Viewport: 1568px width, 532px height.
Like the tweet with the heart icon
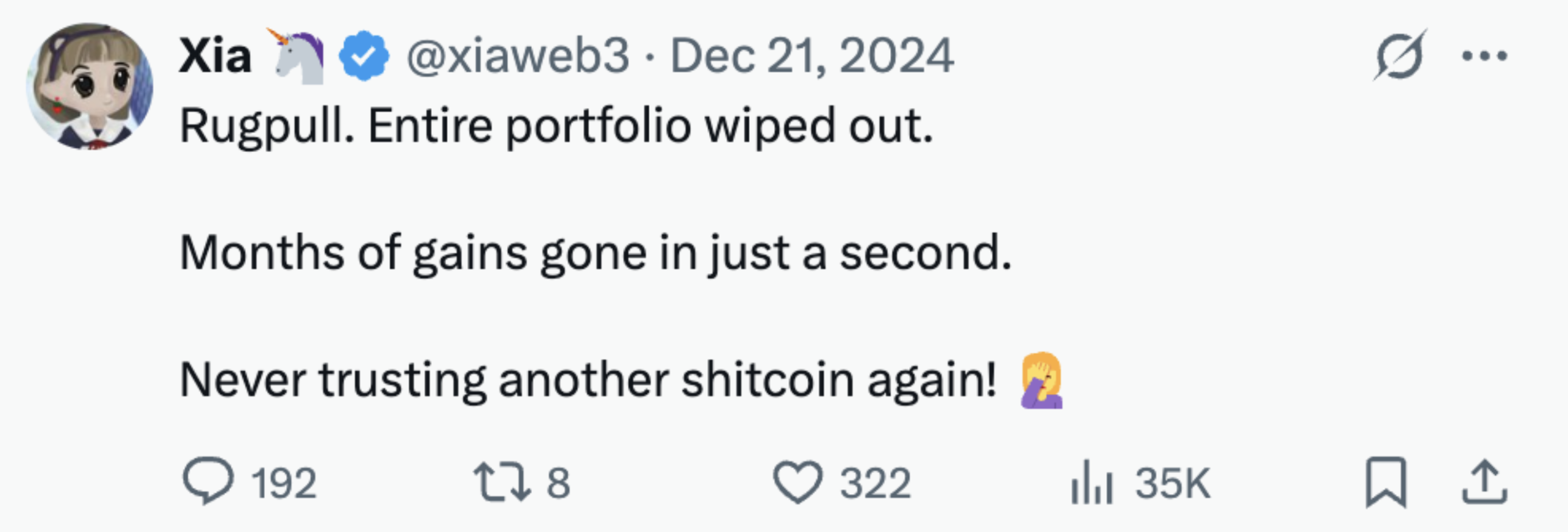tap(798, 482)
